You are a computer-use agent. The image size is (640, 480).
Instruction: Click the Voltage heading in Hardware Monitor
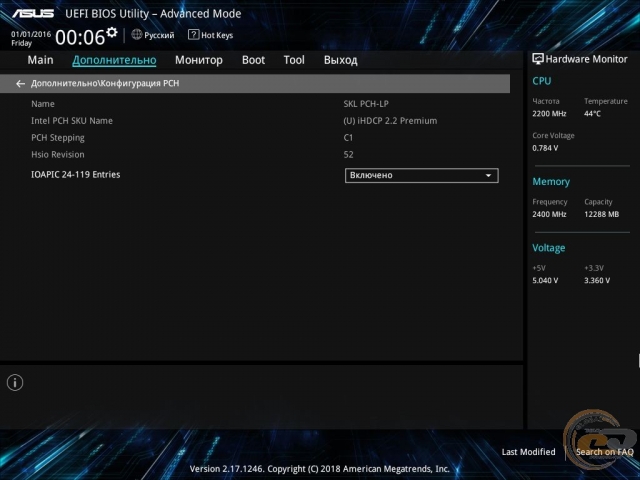[549, 248]
